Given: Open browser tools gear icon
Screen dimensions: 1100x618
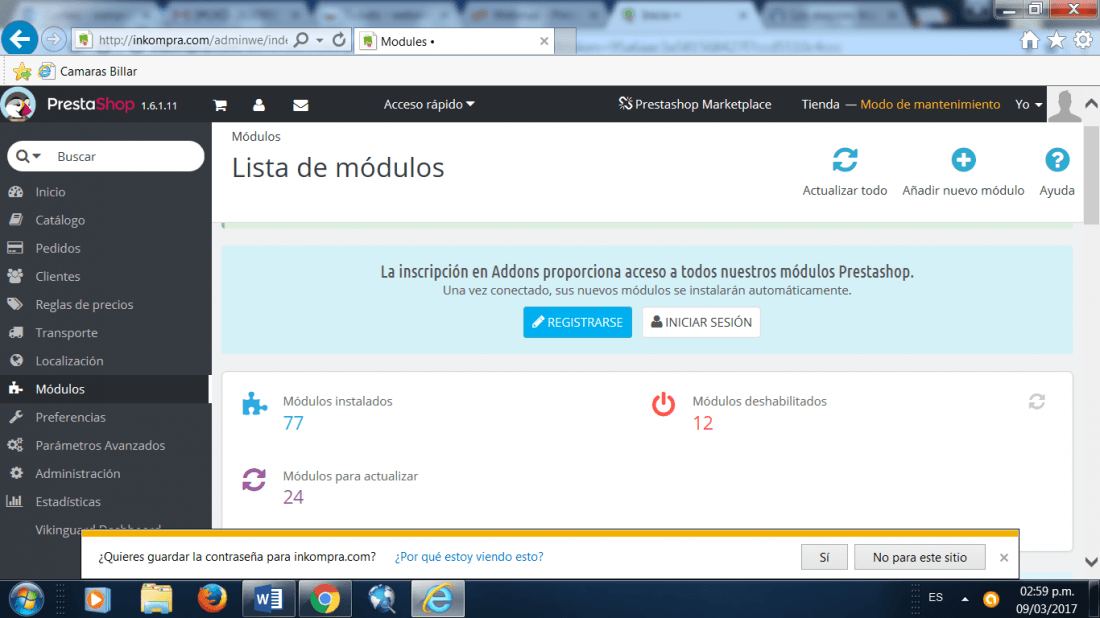Looking at the screenshot, I should pyautogui.click(x=1083, y=40).
